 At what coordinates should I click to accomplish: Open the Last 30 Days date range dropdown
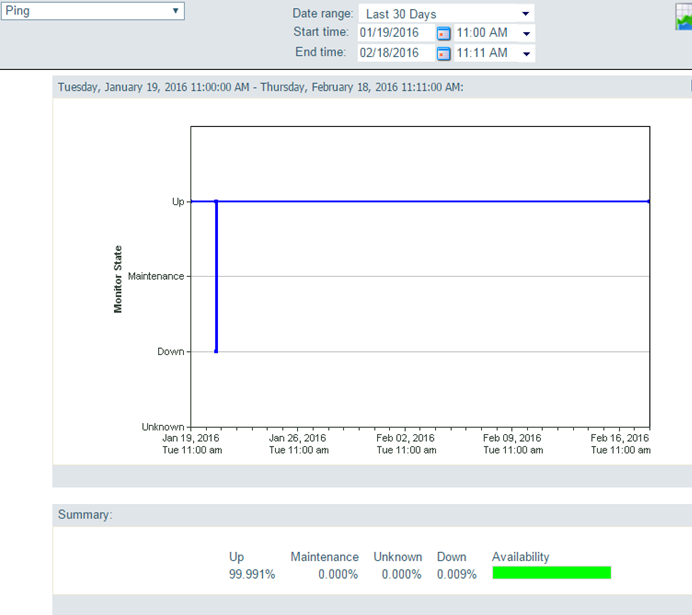click(x=446, y=14)
